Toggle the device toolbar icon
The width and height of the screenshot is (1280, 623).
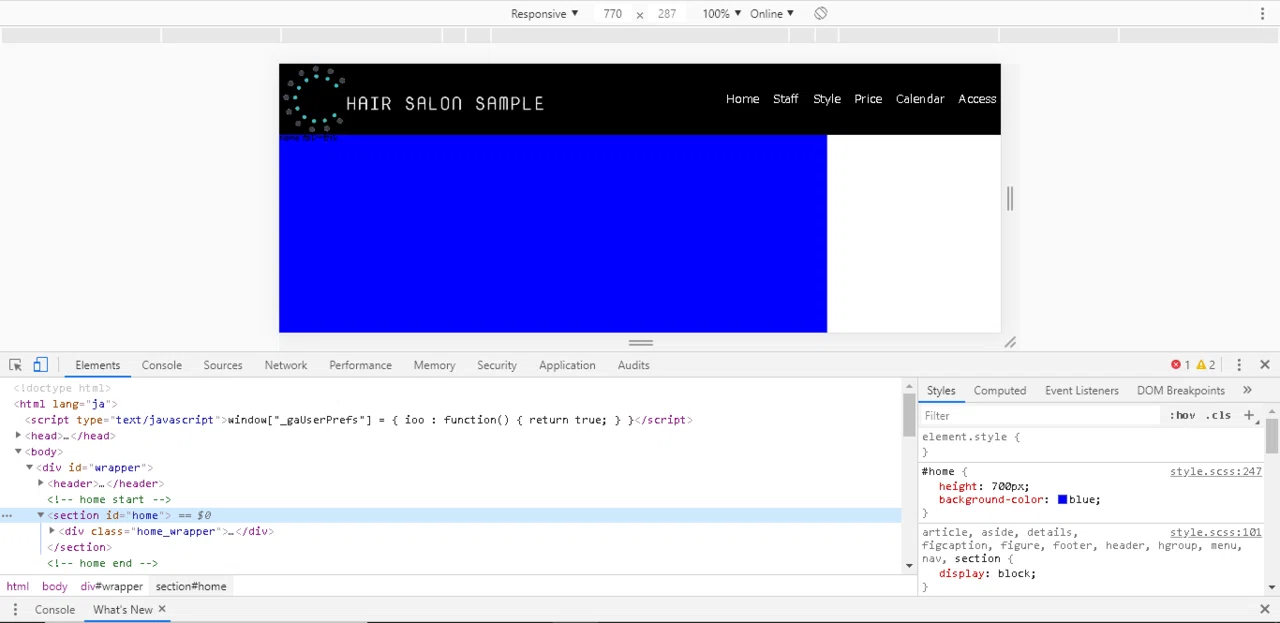pyautogui.click(x=40, y=365)
